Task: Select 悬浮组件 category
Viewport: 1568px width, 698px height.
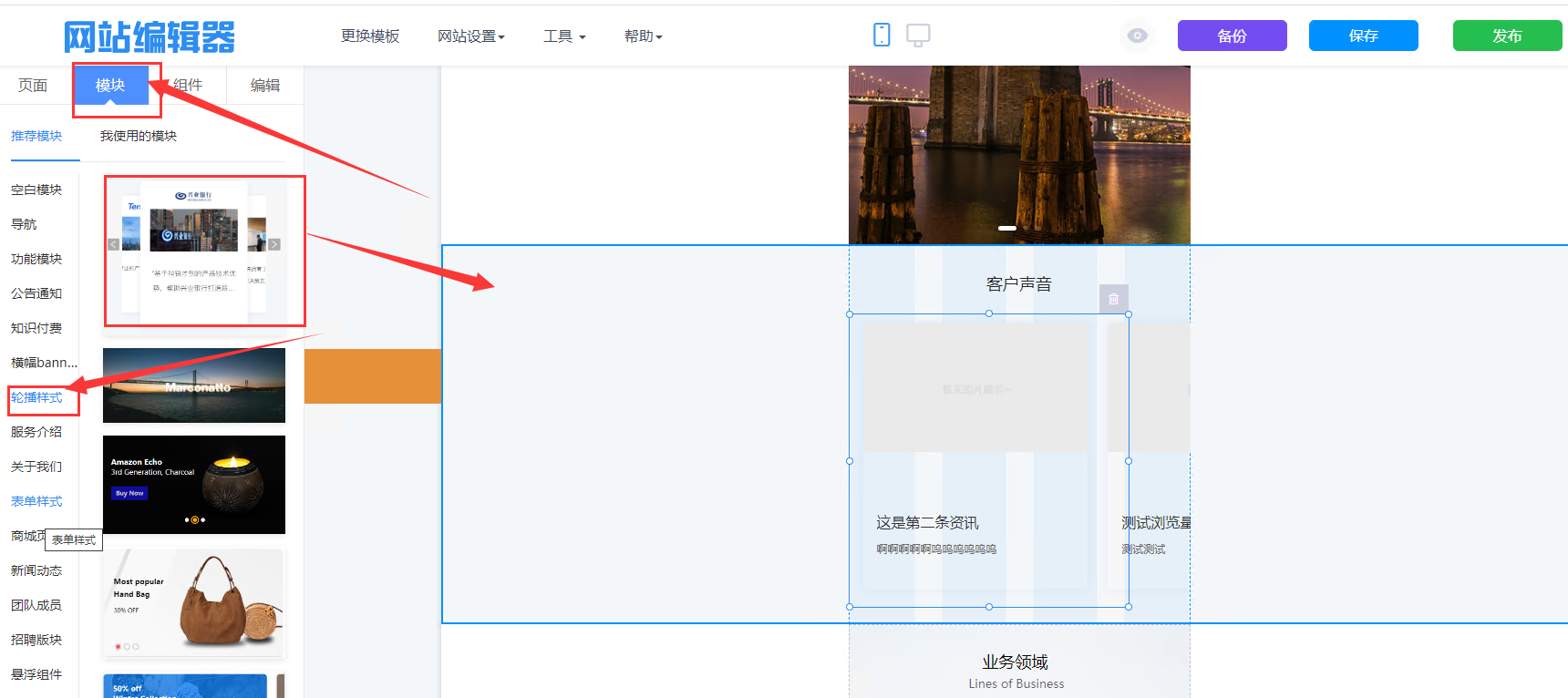Action: click(36, 674)
